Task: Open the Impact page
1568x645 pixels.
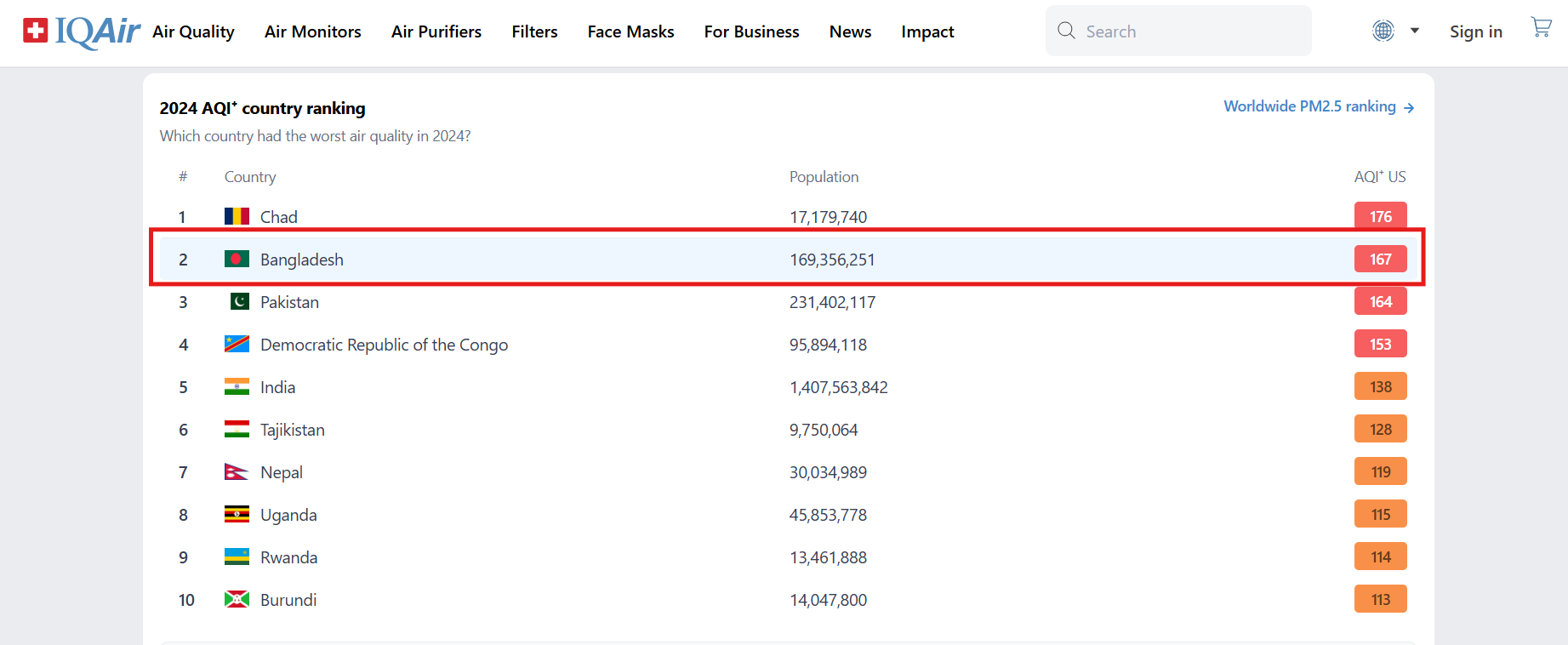Action: (927, 31)
